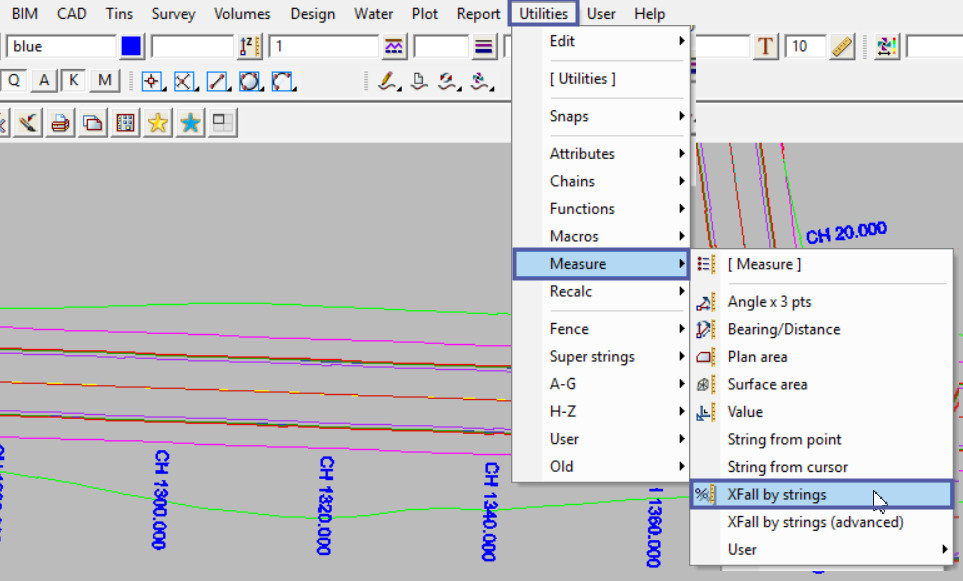
Task: Toggle the Q snap button
Action: click(14, 82)
